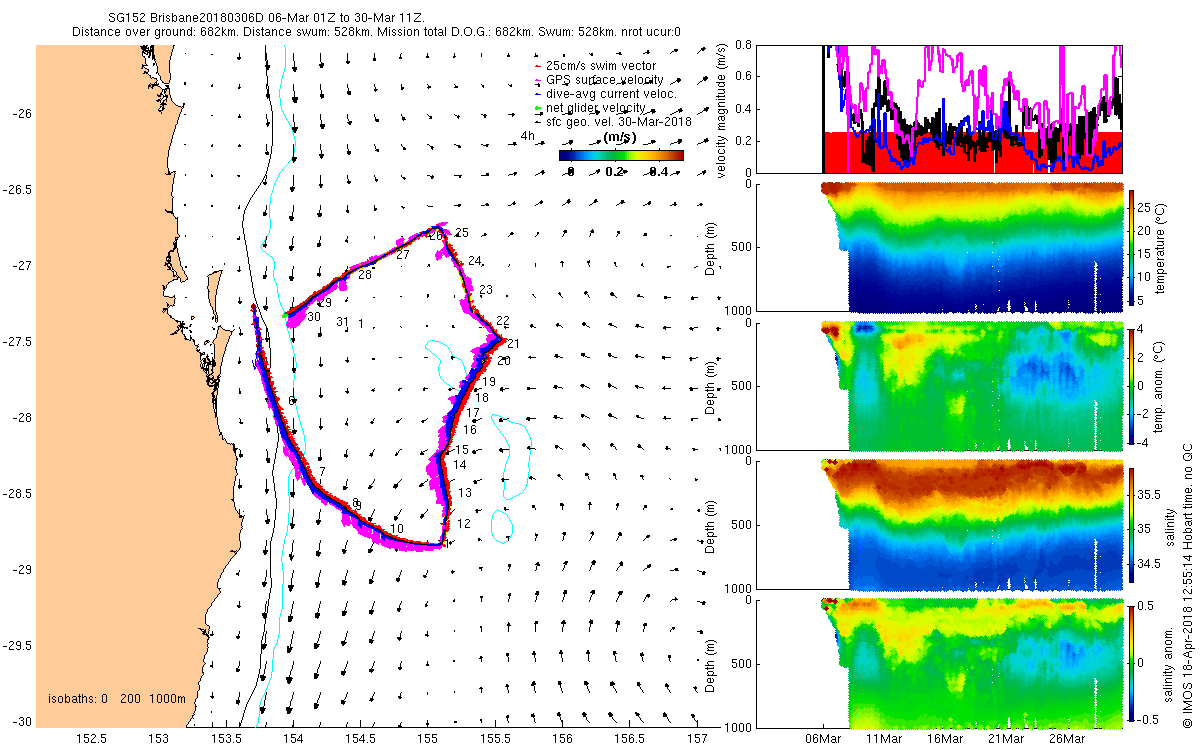Click the day 13 label on glider track

[x=465, y=493]
